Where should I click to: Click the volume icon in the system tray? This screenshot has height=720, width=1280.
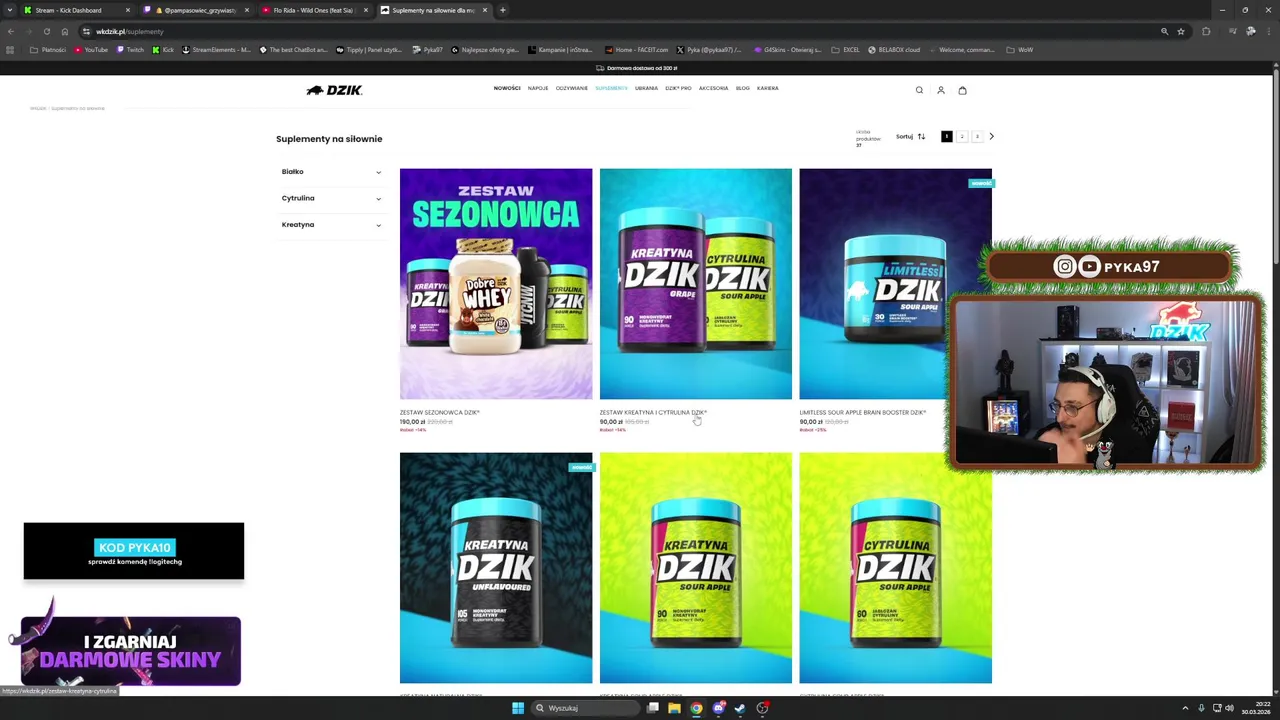pyautogui.click(x=1229, y=708)
